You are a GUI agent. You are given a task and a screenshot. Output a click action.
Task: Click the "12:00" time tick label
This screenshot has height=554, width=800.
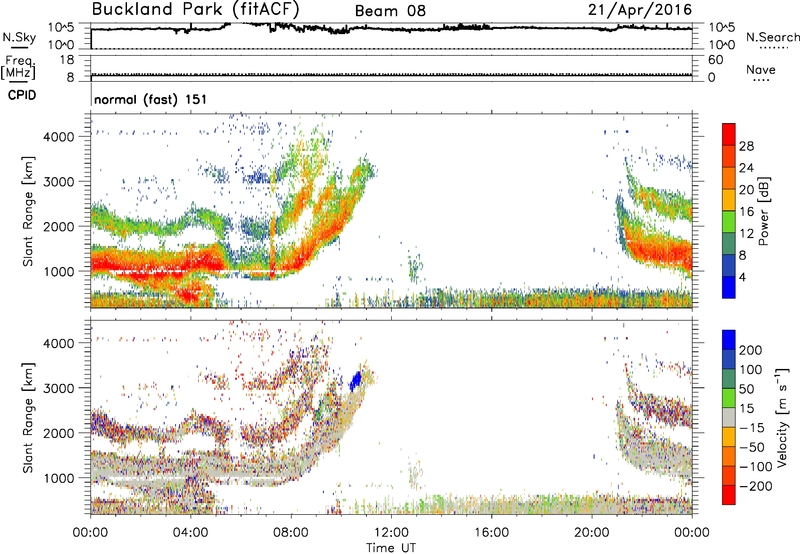391,533
